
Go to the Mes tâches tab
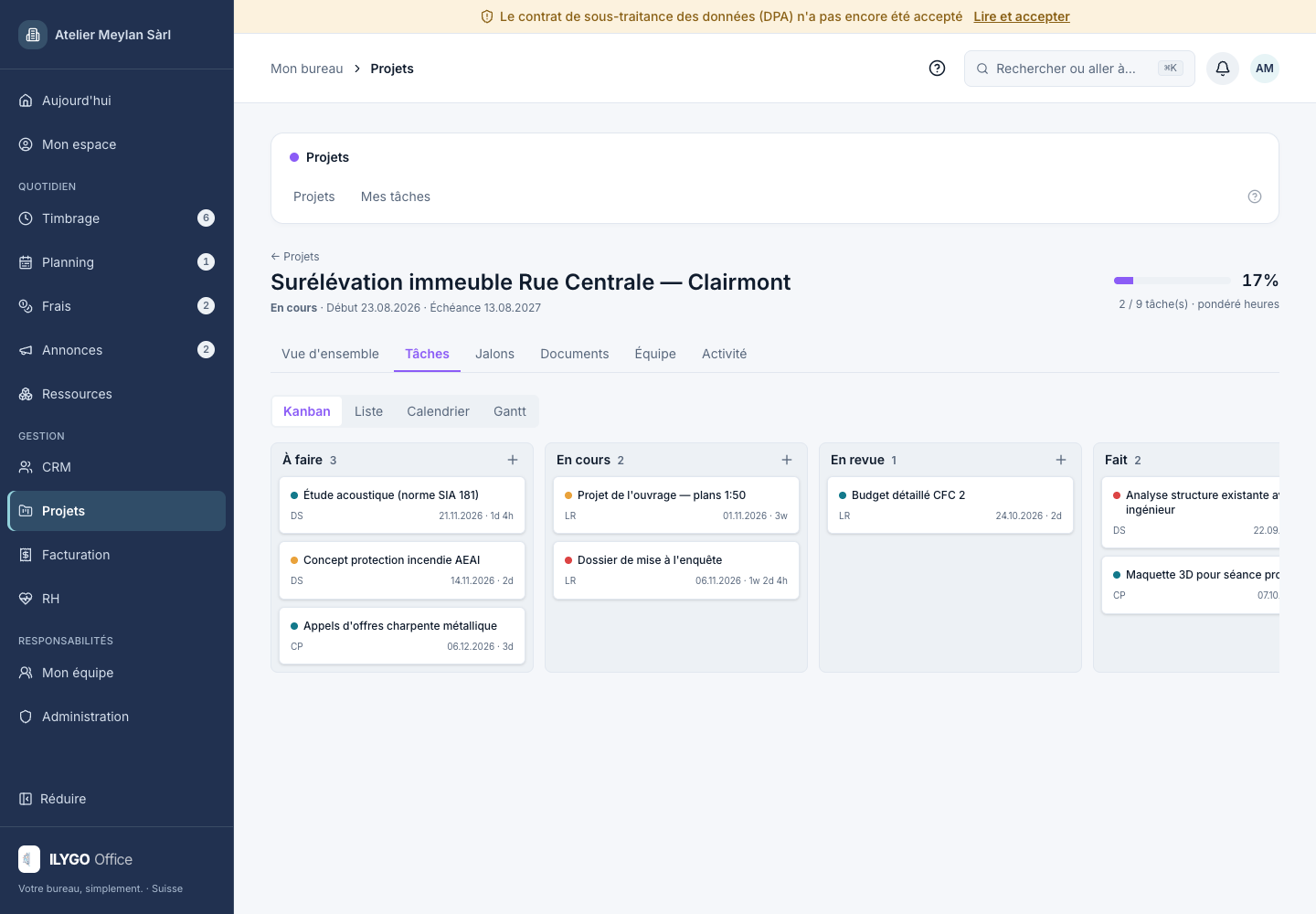pos(396,197)
